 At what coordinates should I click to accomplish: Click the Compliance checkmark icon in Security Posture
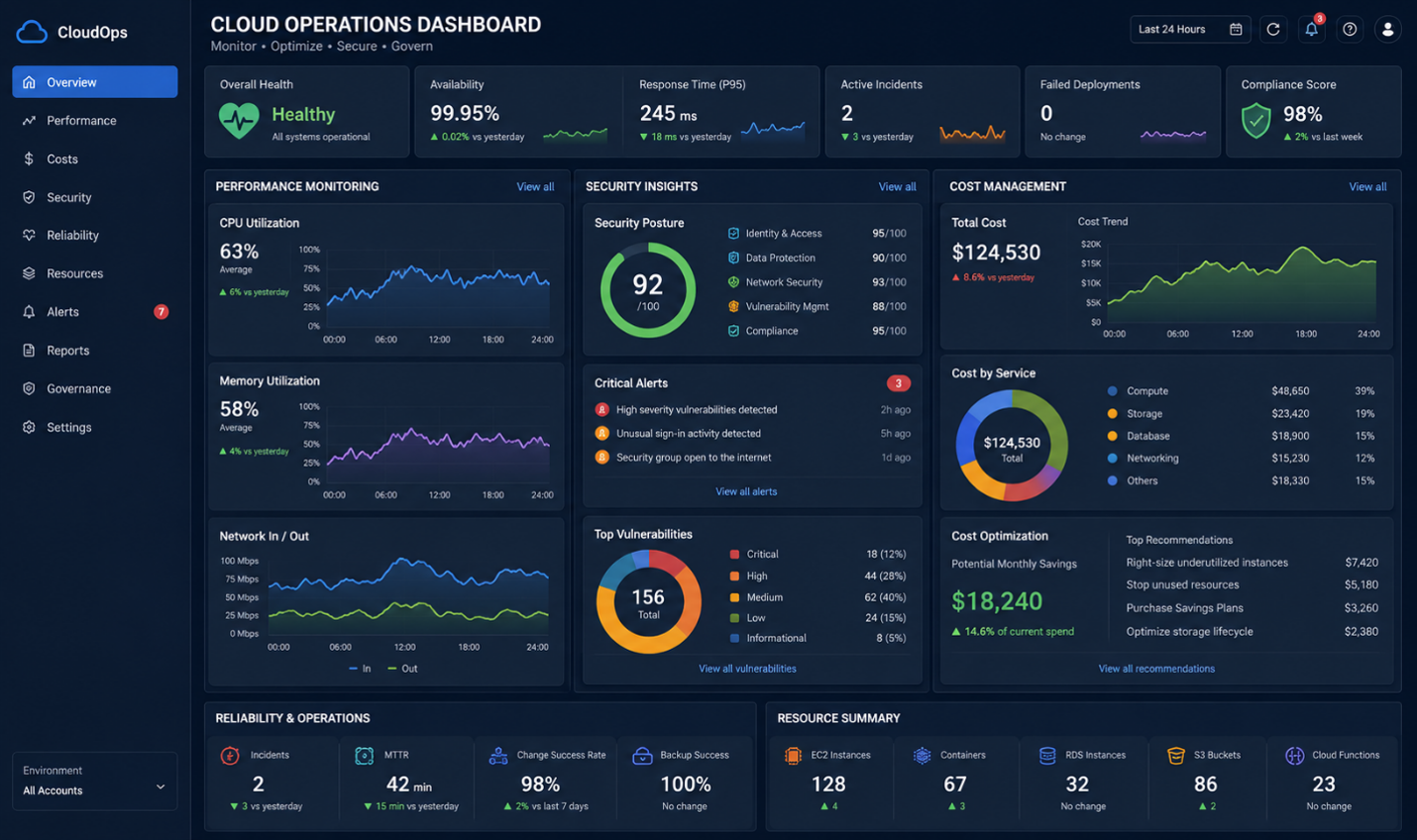[733, 331]
